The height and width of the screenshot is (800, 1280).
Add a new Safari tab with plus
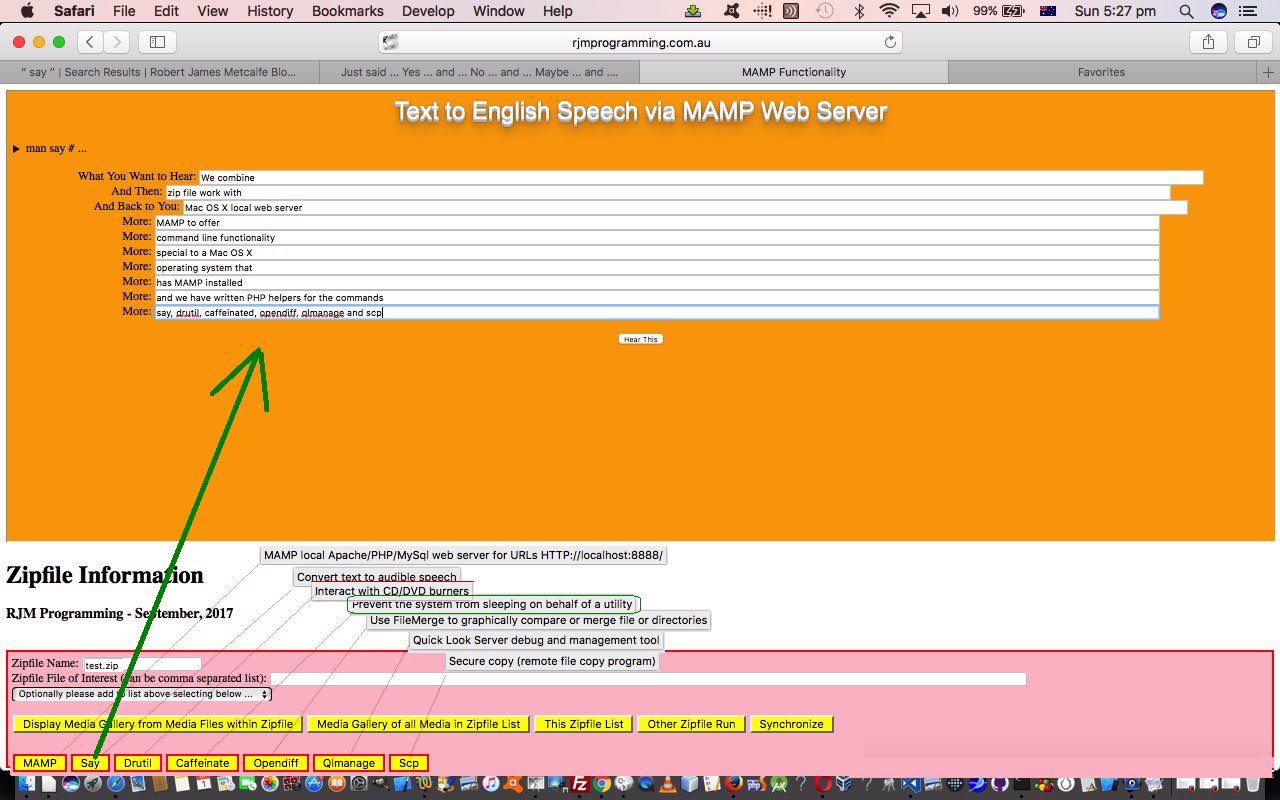pos(1268,72)
